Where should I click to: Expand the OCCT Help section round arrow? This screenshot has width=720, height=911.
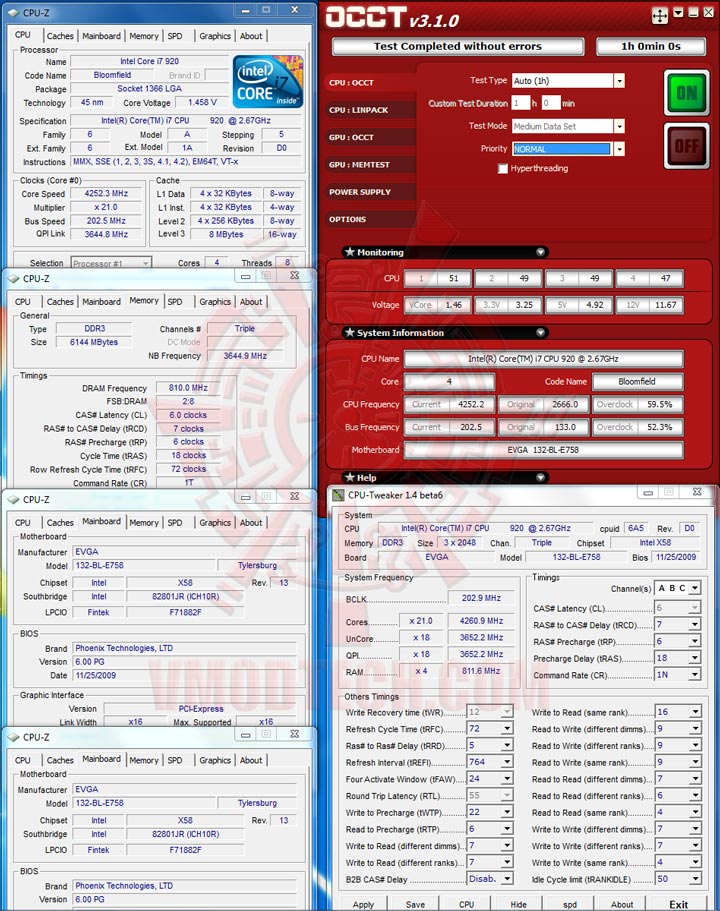click(x=540, y=477)
